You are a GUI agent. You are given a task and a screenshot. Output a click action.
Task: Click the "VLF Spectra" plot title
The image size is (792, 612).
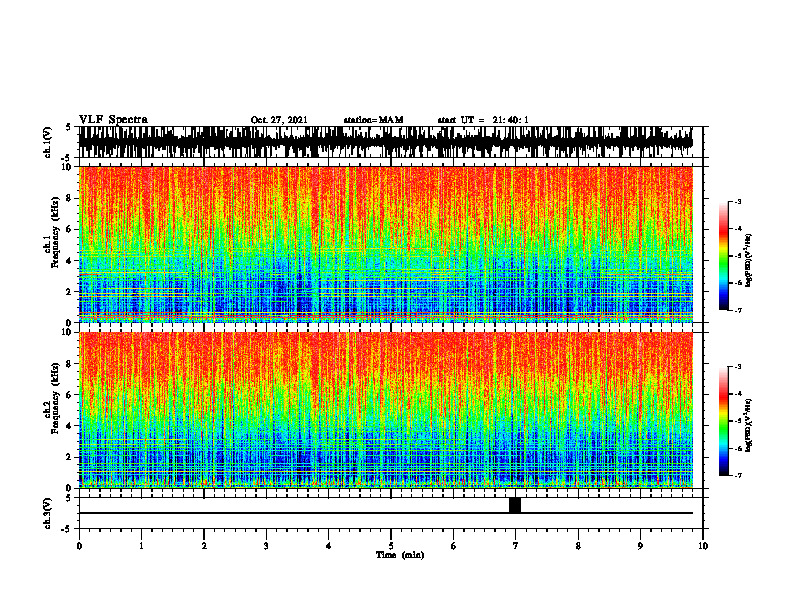[x=113, y=119]
